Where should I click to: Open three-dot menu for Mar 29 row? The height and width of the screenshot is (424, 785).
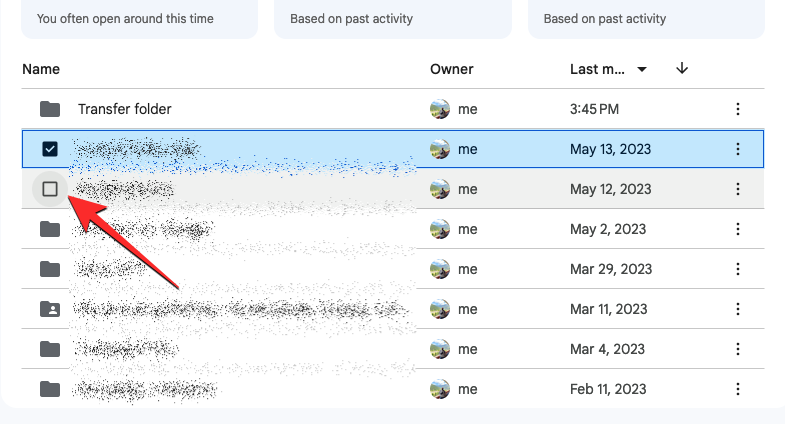(x=738, y=269)
